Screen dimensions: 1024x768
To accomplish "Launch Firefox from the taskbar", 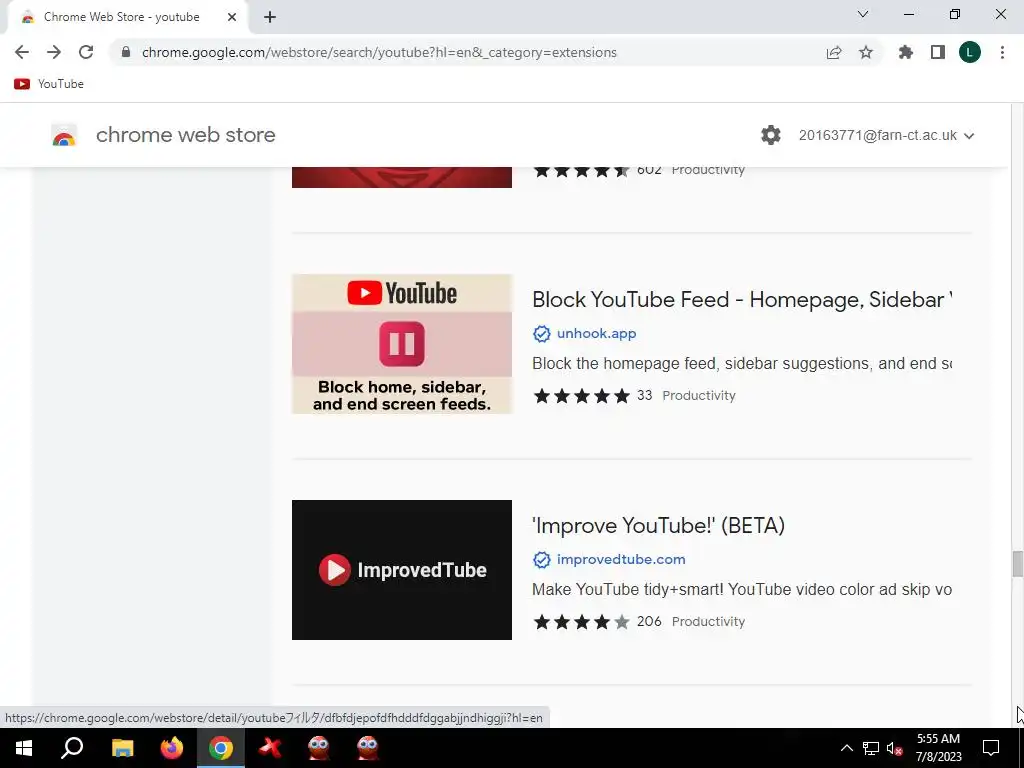I will [172, 748].
